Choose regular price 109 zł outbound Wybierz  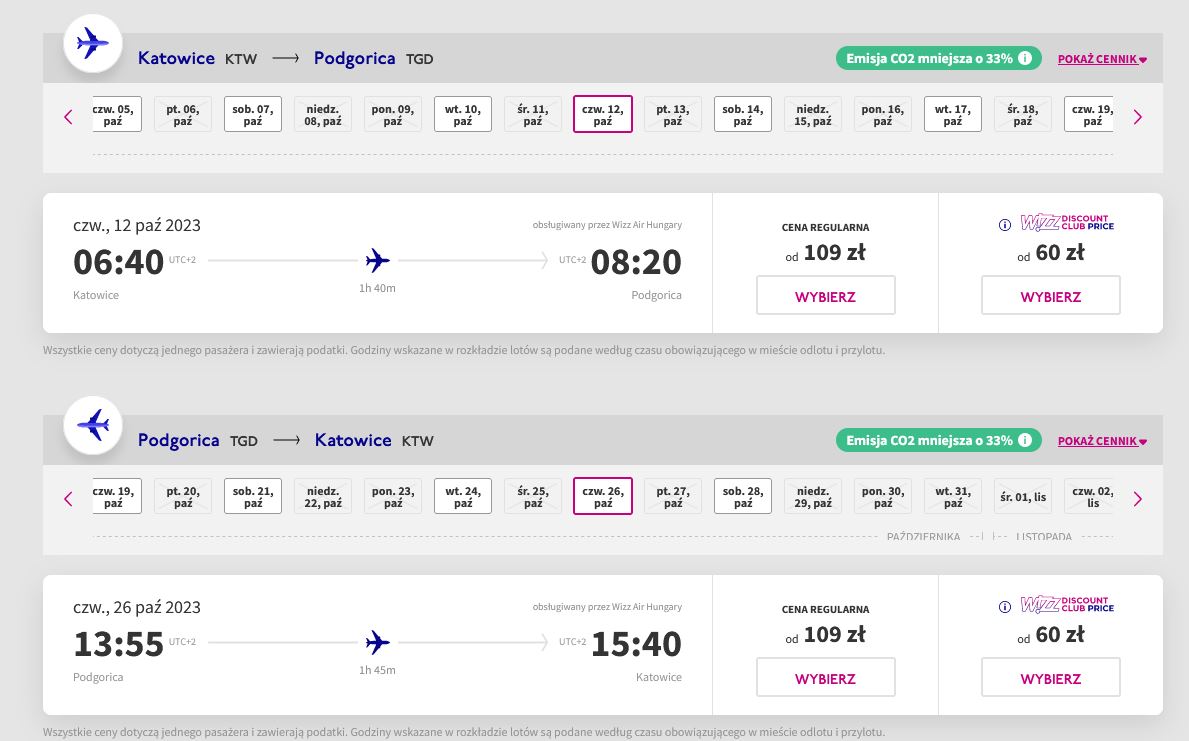pyautogui.click(x=826, y=296)
